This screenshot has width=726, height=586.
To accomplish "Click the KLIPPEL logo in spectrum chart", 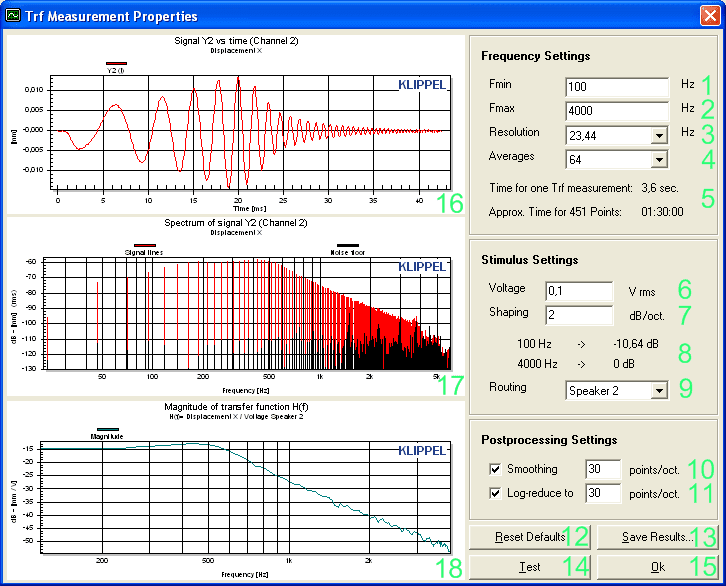I will click(422, 267).
